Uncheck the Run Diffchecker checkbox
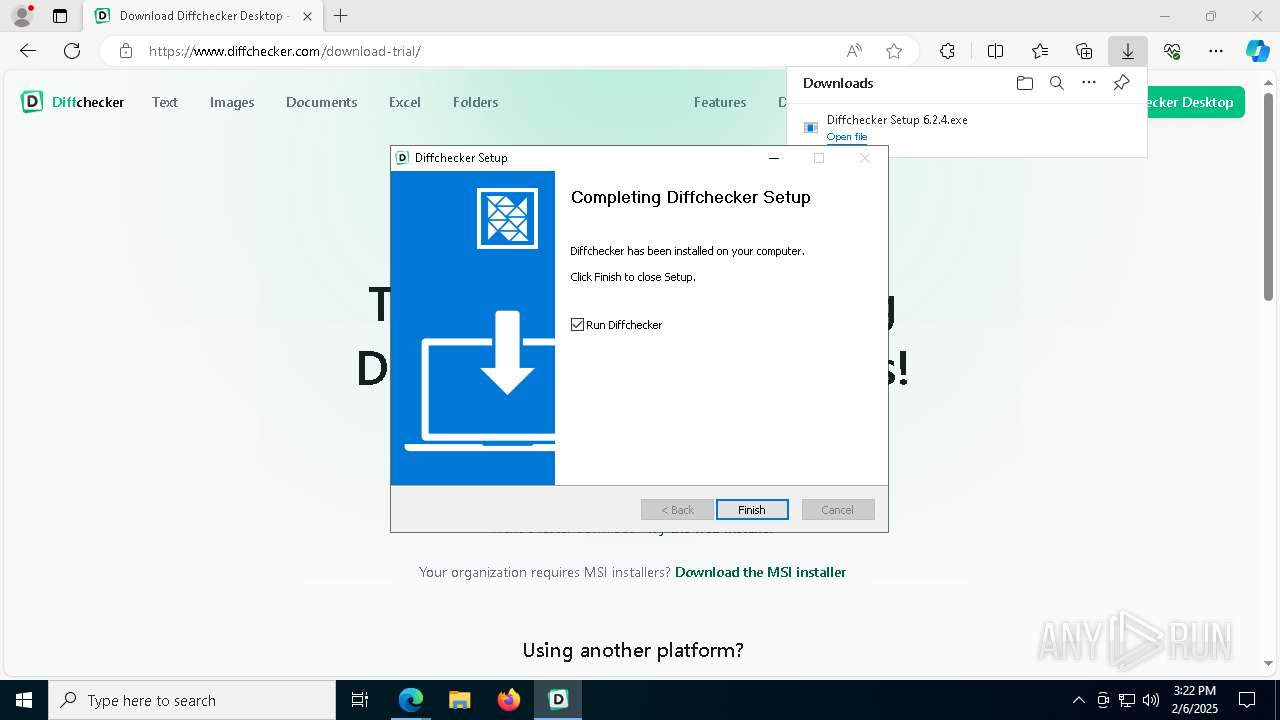The height and width of the screenshot is (720, 1280). click(x=577, y=325)
